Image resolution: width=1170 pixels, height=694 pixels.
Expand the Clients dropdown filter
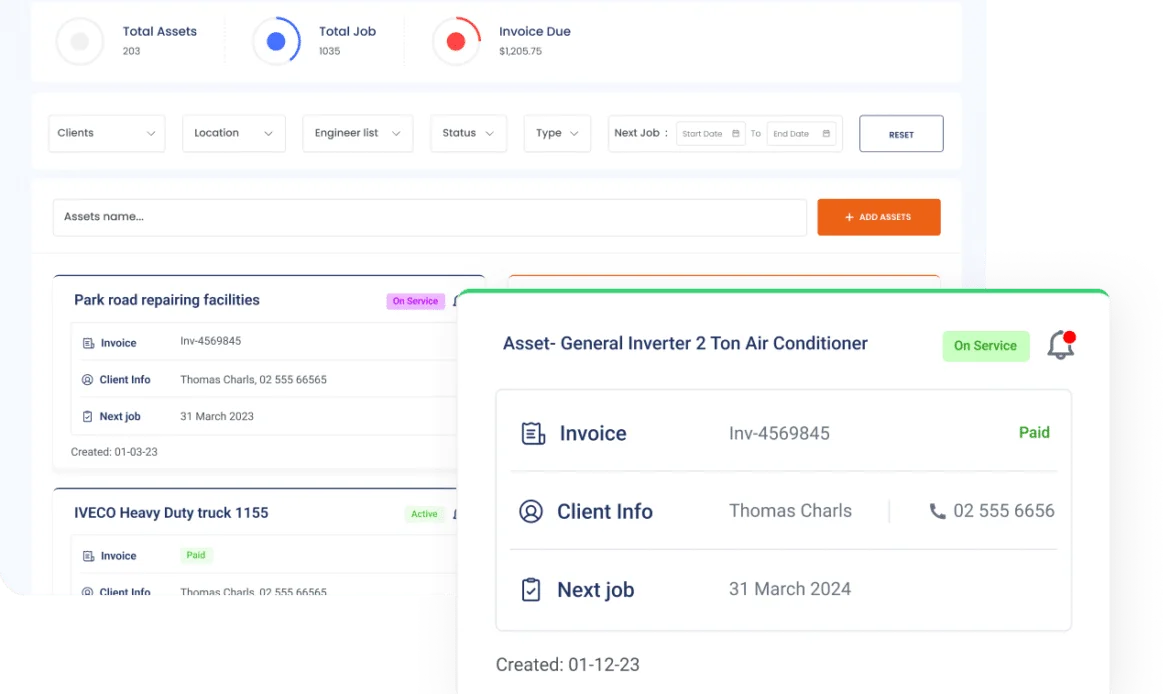[x=107, y=133]
